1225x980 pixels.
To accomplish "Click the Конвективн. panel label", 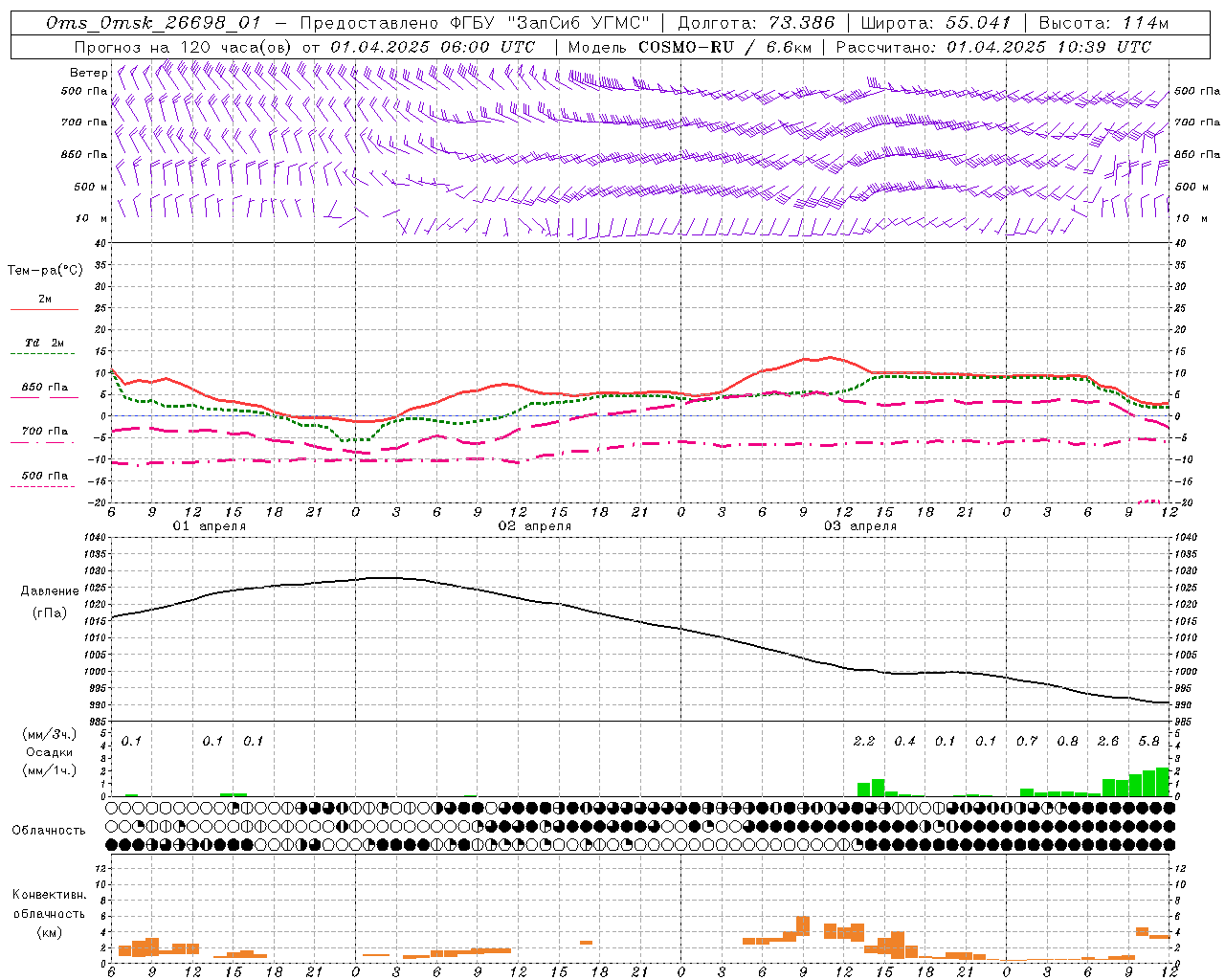I will pyautogui.click(x=50, y=895).
